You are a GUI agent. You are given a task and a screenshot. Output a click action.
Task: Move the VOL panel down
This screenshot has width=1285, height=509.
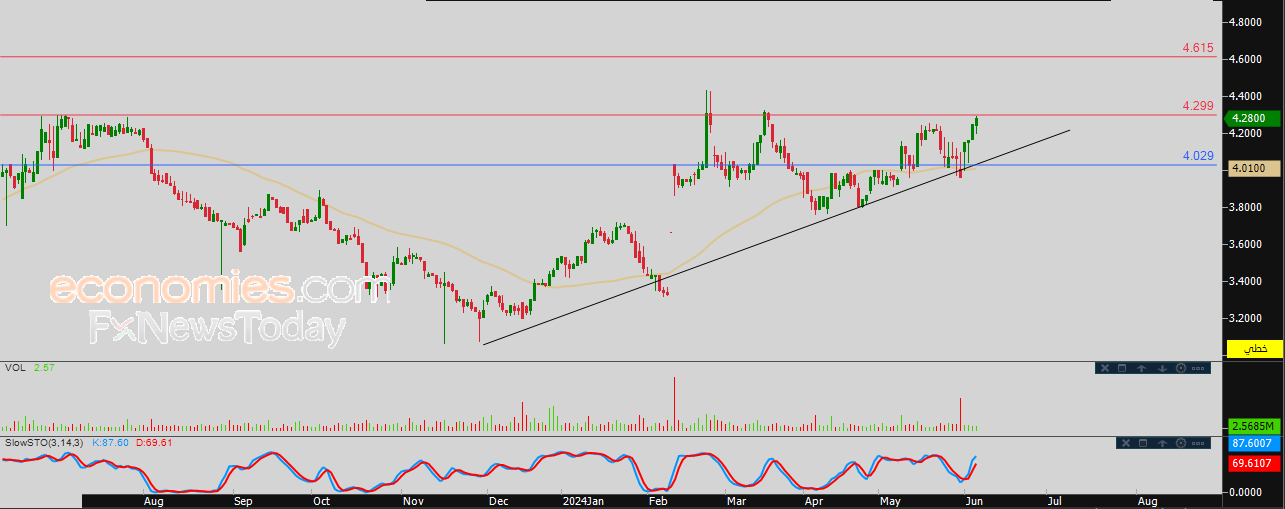(x=1162, y=368)
